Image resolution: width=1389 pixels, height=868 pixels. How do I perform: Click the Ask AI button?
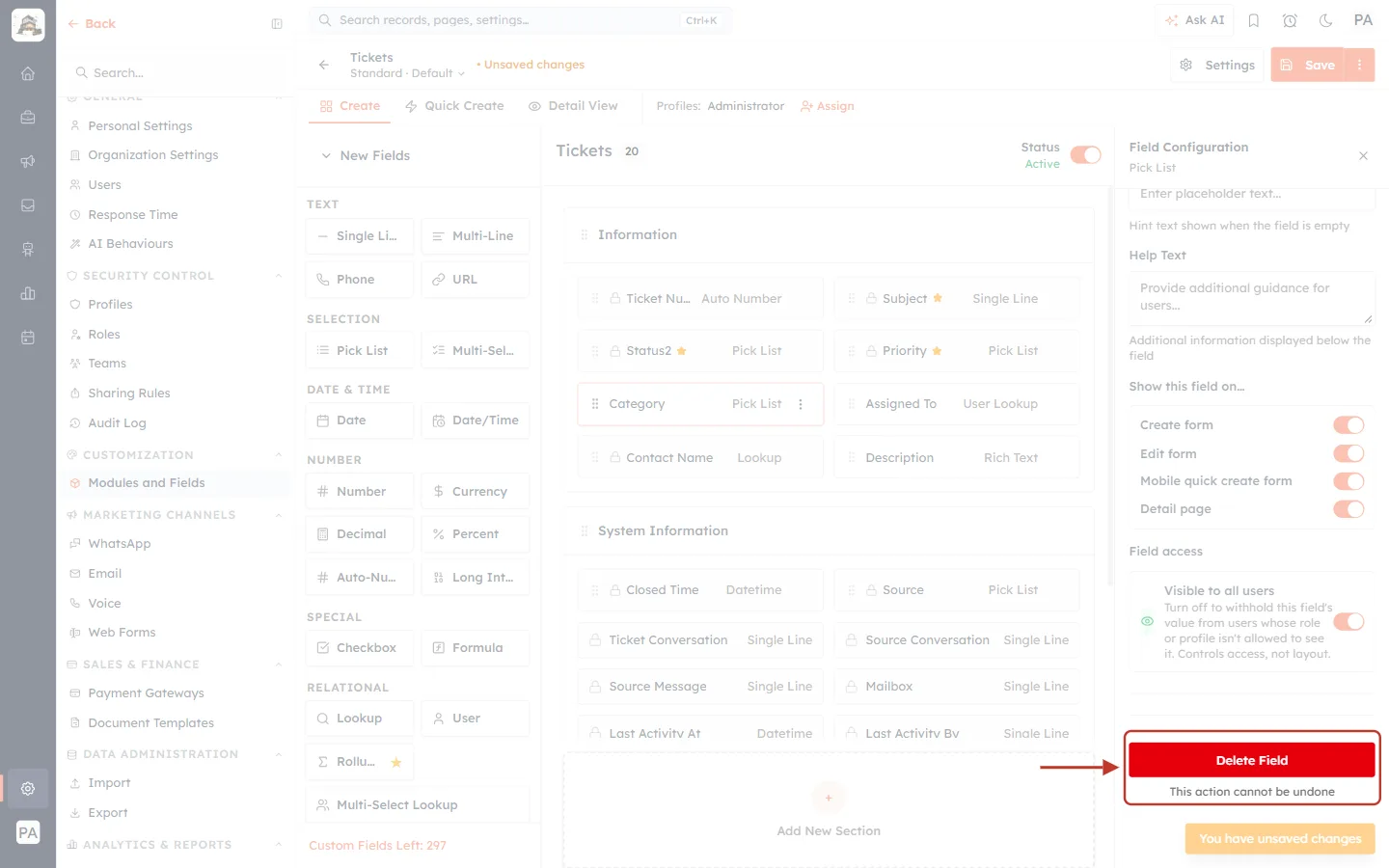point(1194,20)
